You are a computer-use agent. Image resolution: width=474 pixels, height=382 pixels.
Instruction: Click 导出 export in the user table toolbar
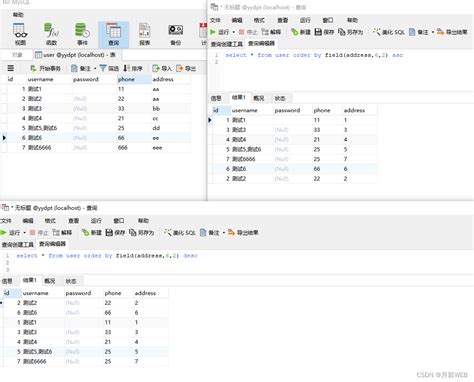click(186, 68)
